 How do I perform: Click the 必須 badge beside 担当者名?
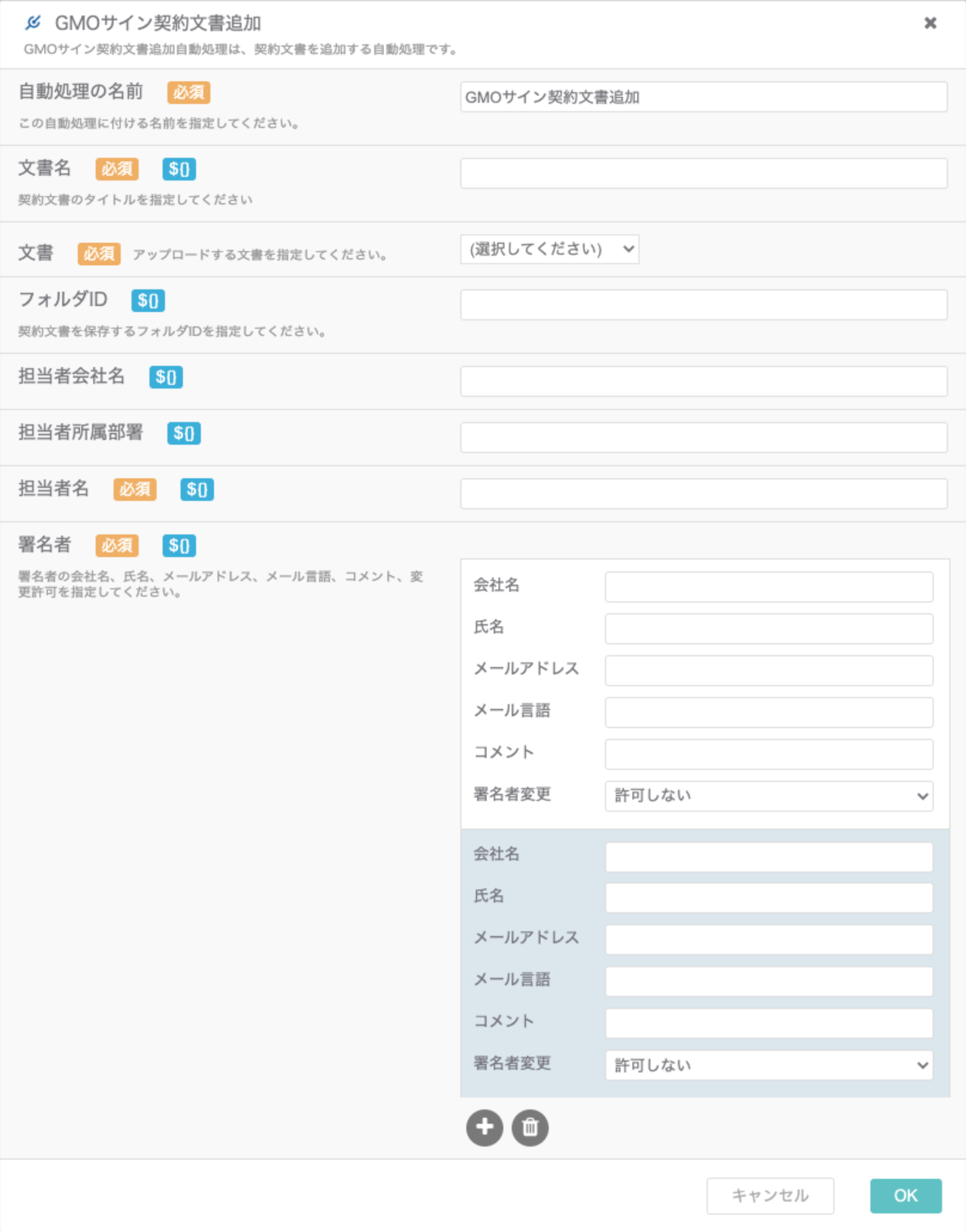134,489
